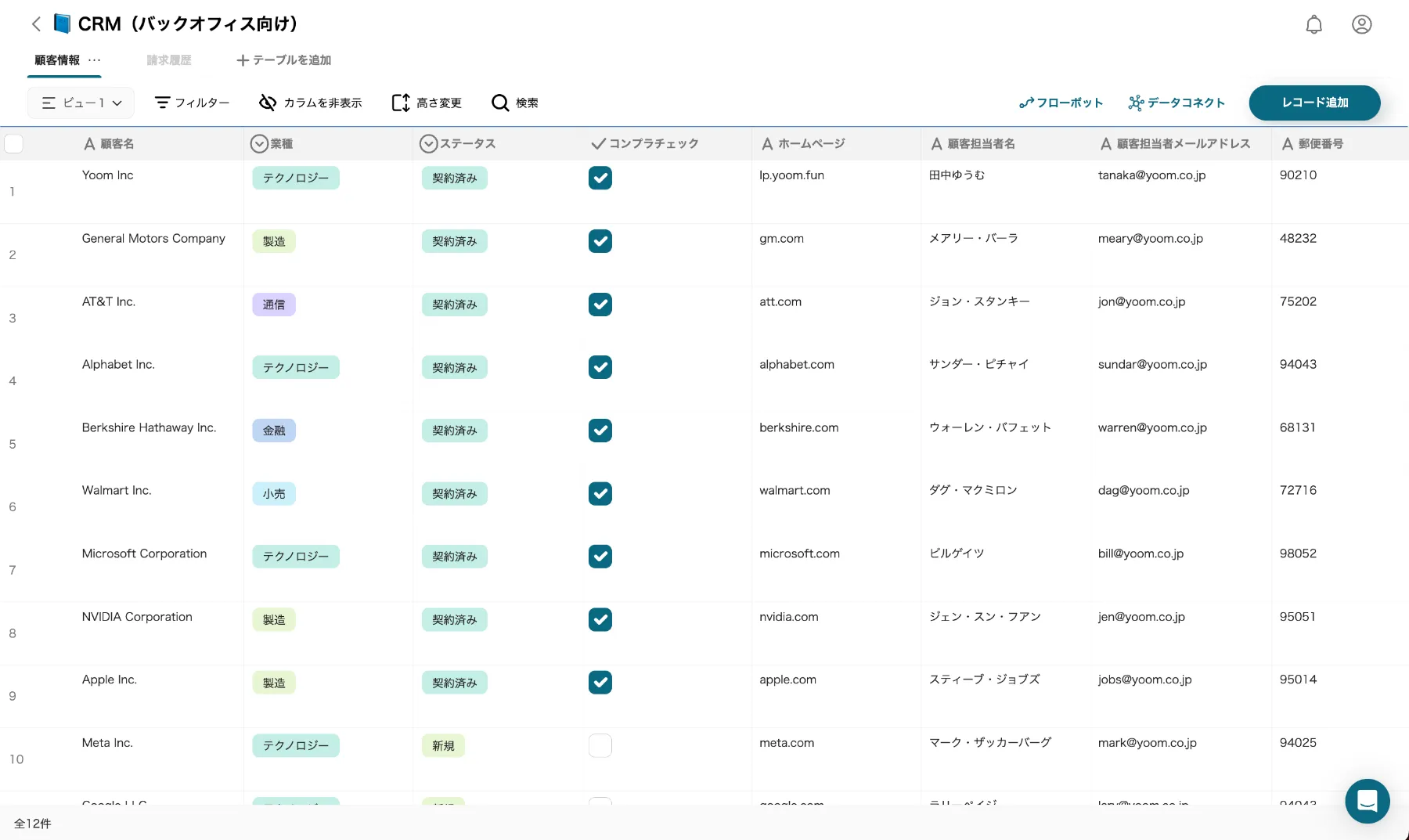Click the back arrow next to CRM title
The width and height of the screenshot is (1409, 840).
36,23
